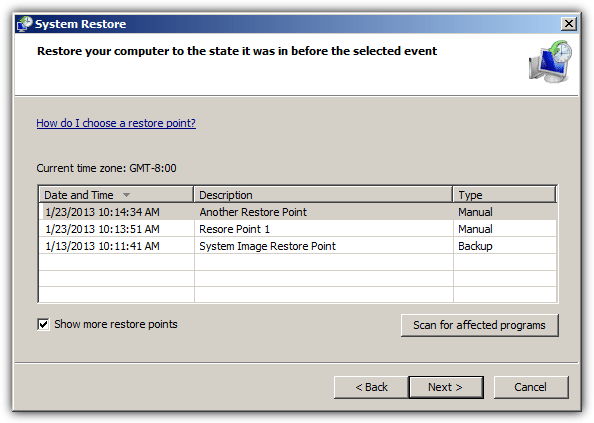Screen dimensions: 594x423
Task: Select Another Restore Point row
Action: (x=298, y=212)
